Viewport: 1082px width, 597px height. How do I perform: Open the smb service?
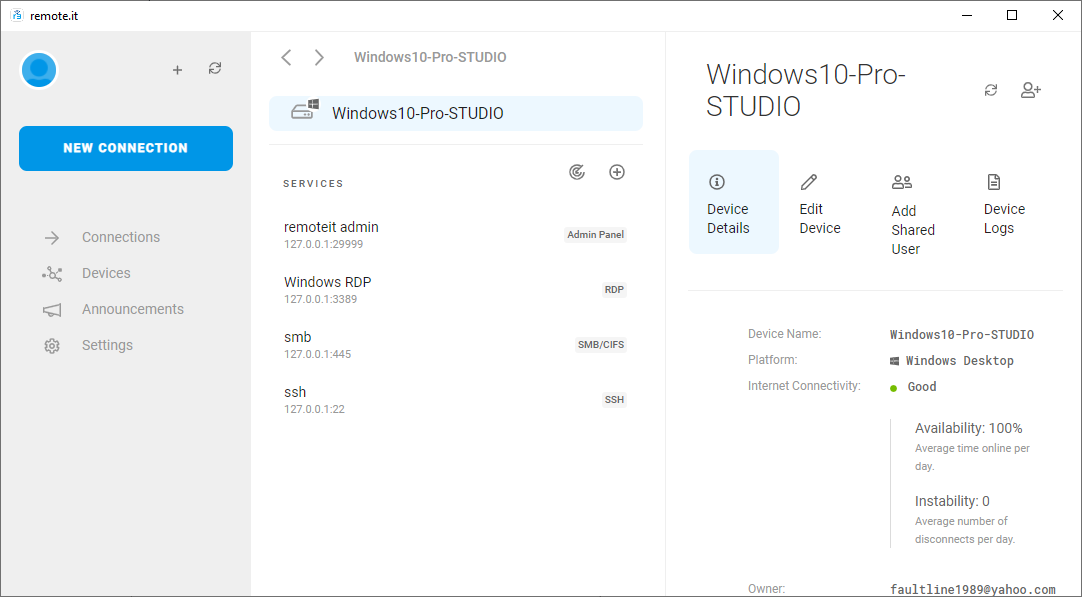(x=455, y=344)
